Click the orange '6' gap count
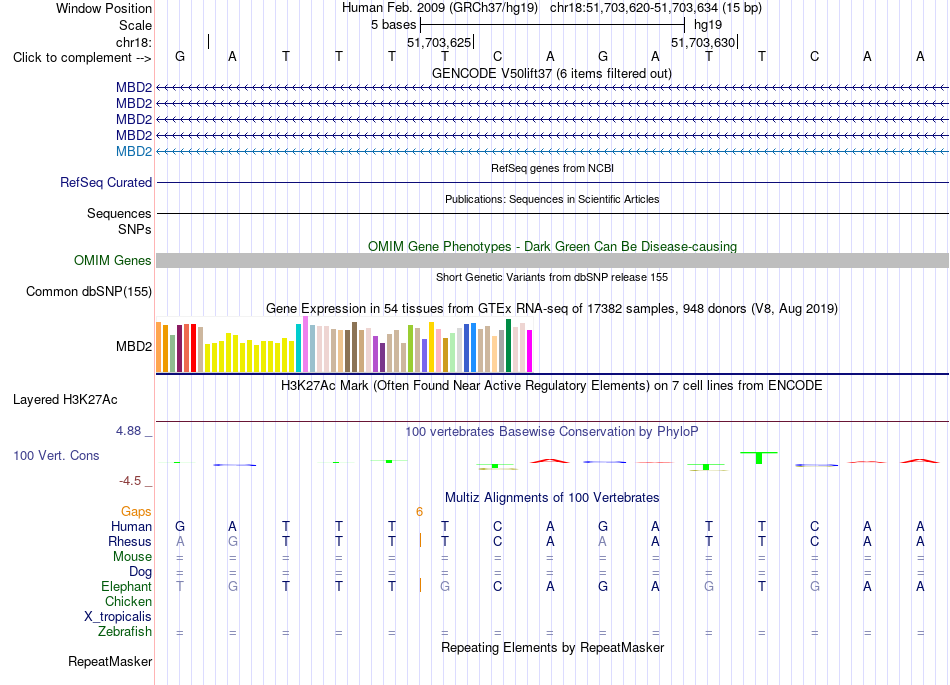This screenshot has height=685, width=950. click(419, 512)
